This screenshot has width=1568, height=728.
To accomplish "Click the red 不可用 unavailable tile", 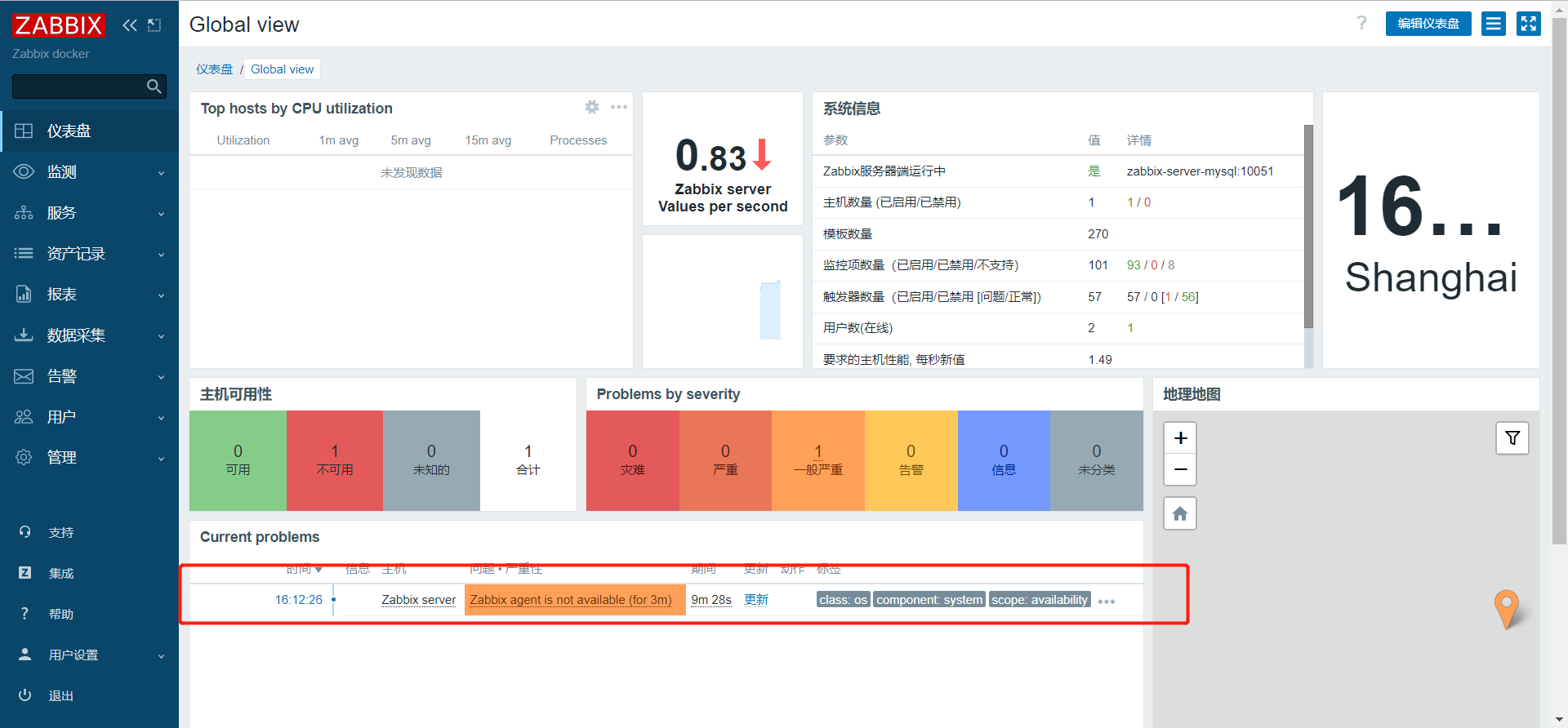I will (335, 460).
